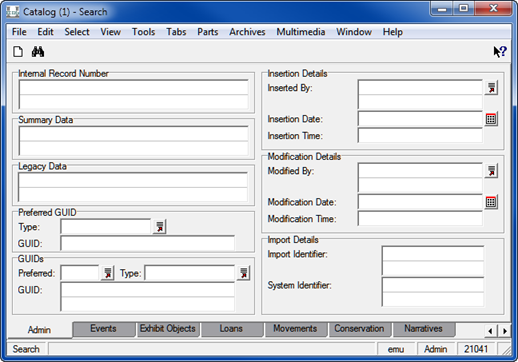Viewport: 518px width, 362px height.
Task: Open the Window menu
Action: [354, 32]
